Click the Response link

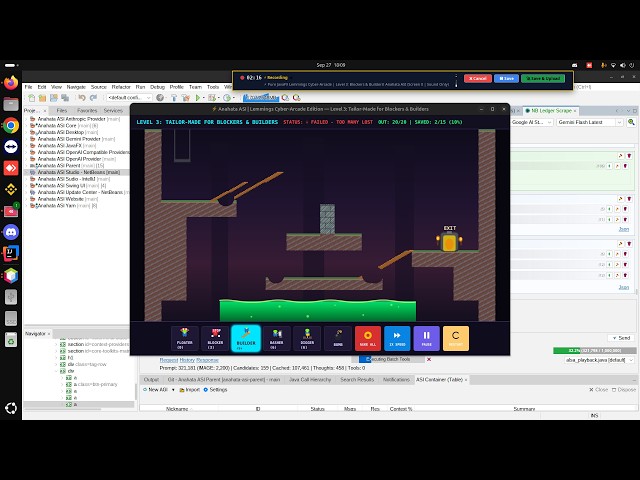[x=207, y=360]
